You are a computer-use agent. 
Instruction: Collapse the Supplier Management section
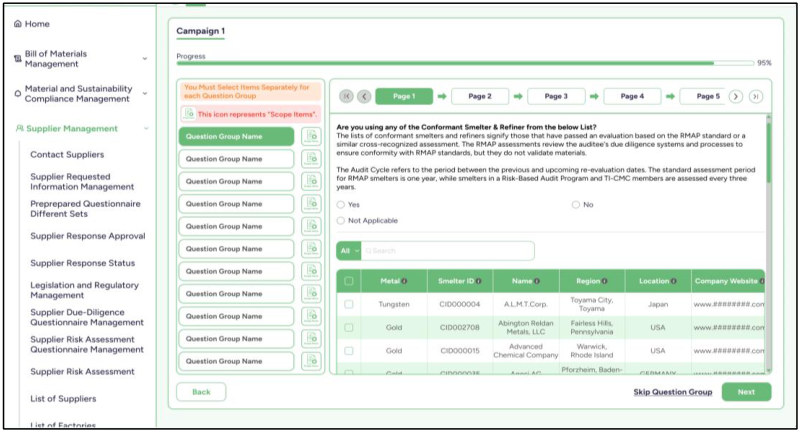146,129
